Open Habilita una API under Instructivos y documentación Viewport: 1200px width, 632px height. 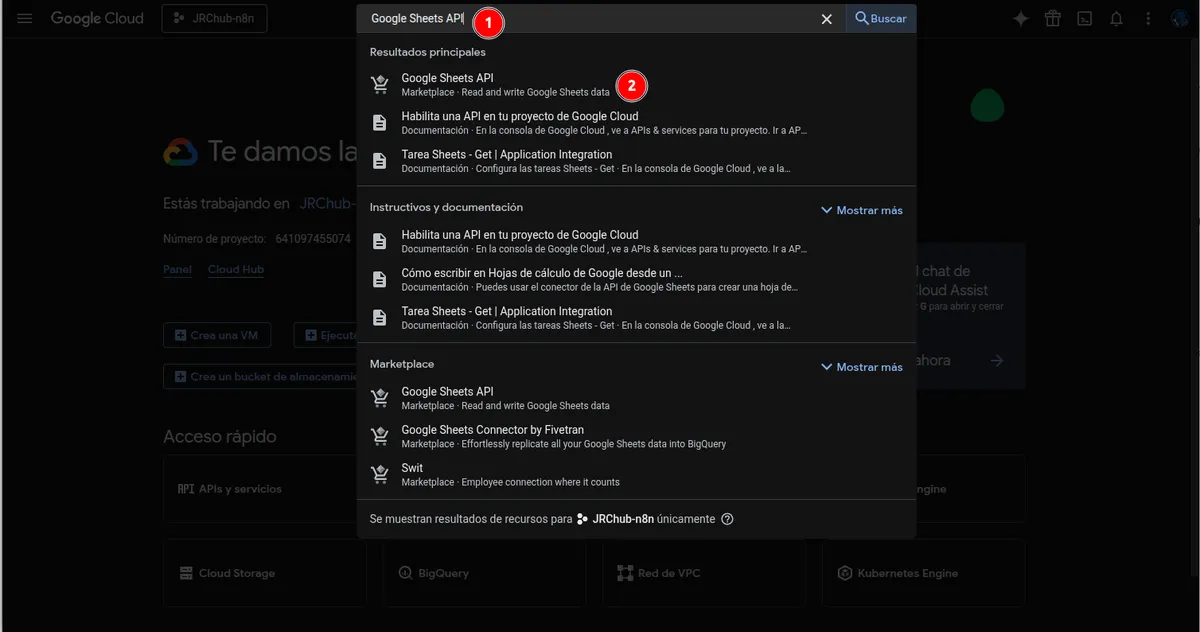coord(636,241)
